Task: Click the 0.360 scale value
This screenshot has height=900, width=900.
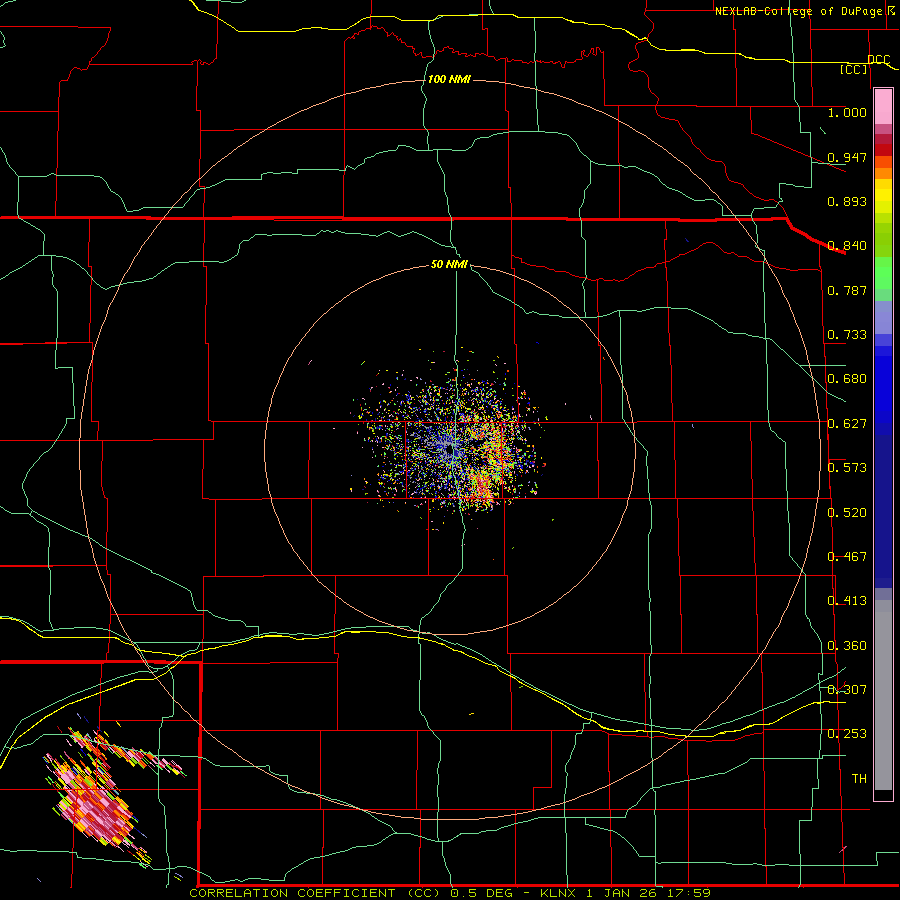Action: coord(847,646)
